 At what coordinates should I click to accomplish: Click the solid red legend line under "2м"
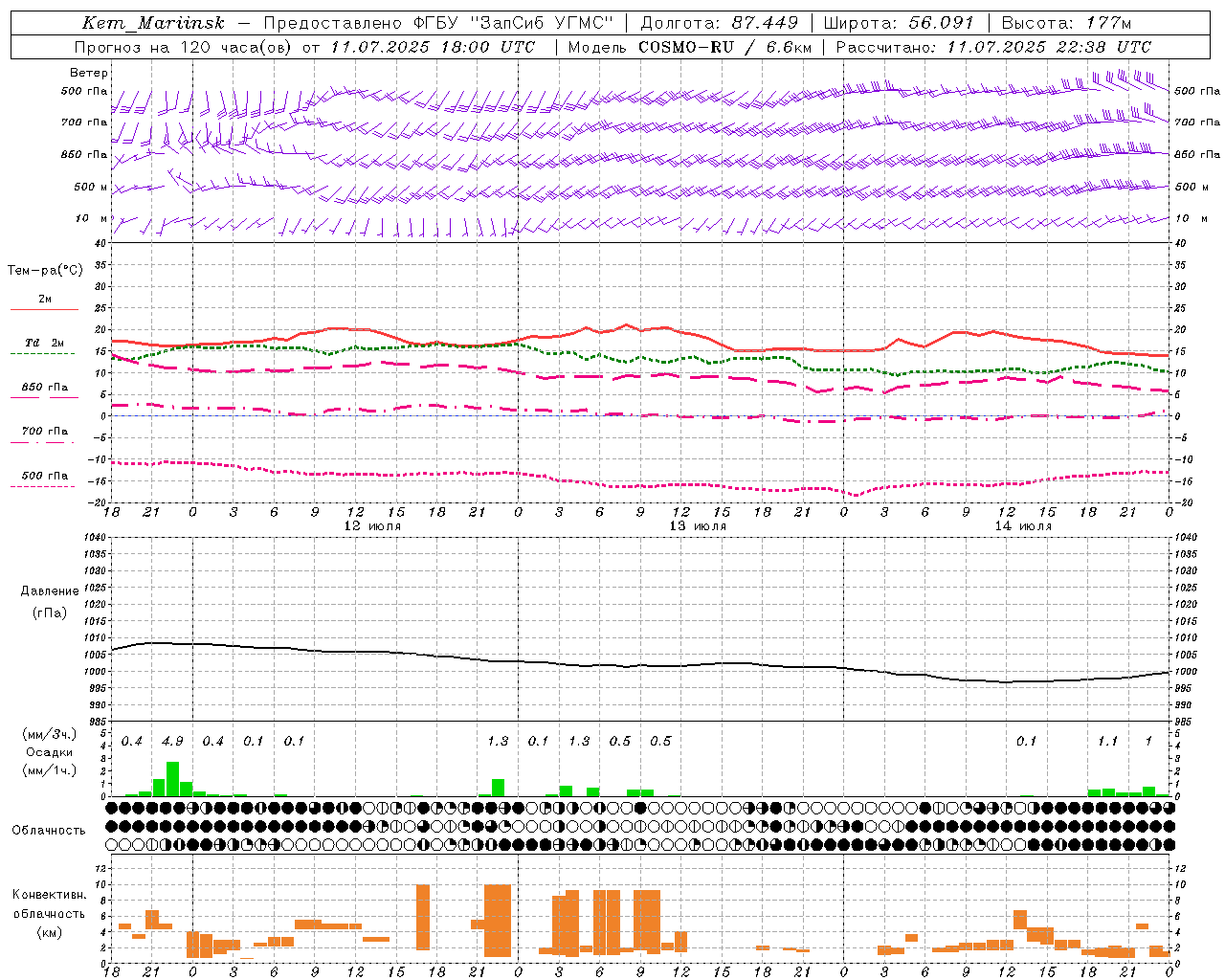pos(44,310)
